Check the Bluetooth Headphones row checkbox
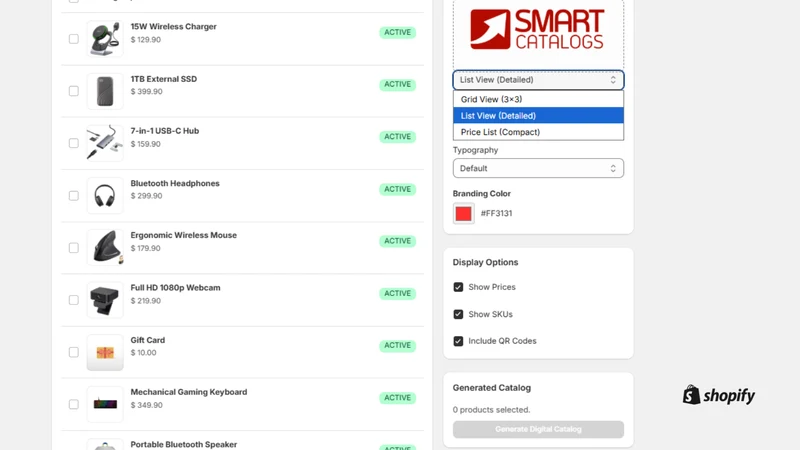The height and width of the screenshot is (450, 800). pos(73,195)
